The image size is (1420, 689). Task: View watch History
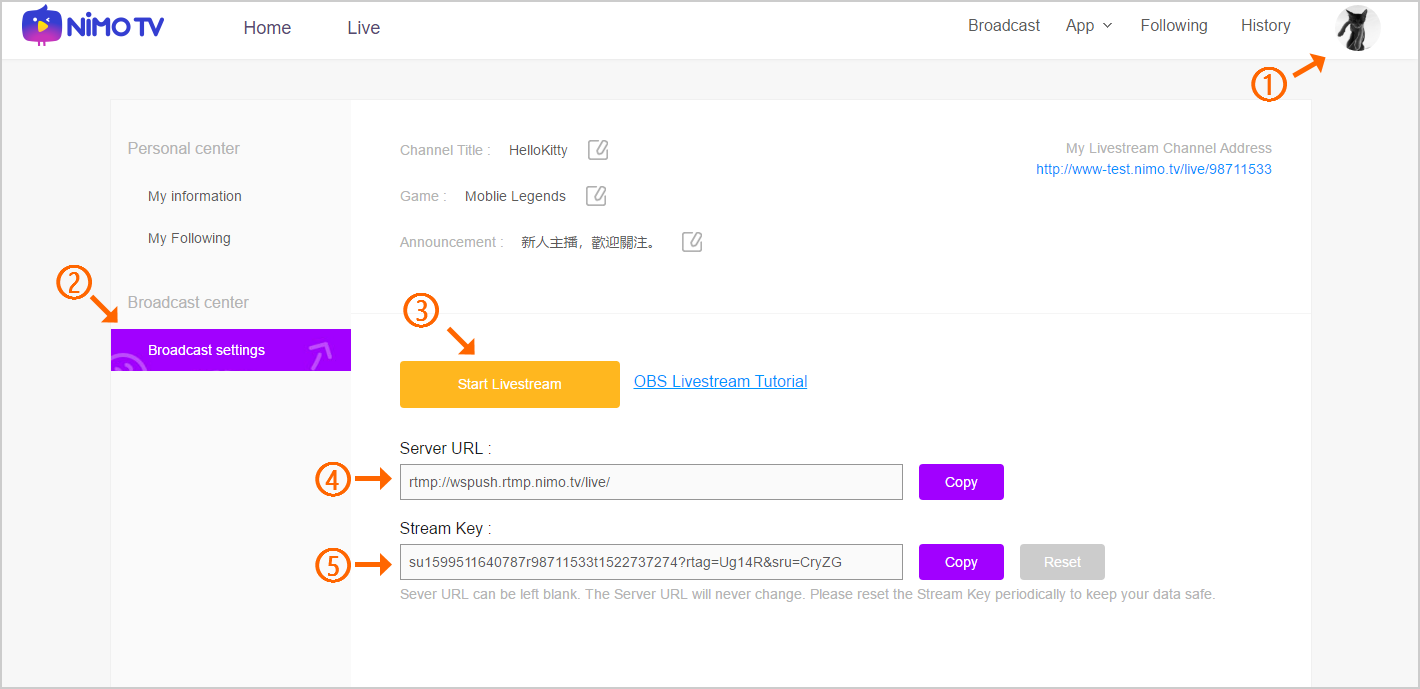(1265, 26)
